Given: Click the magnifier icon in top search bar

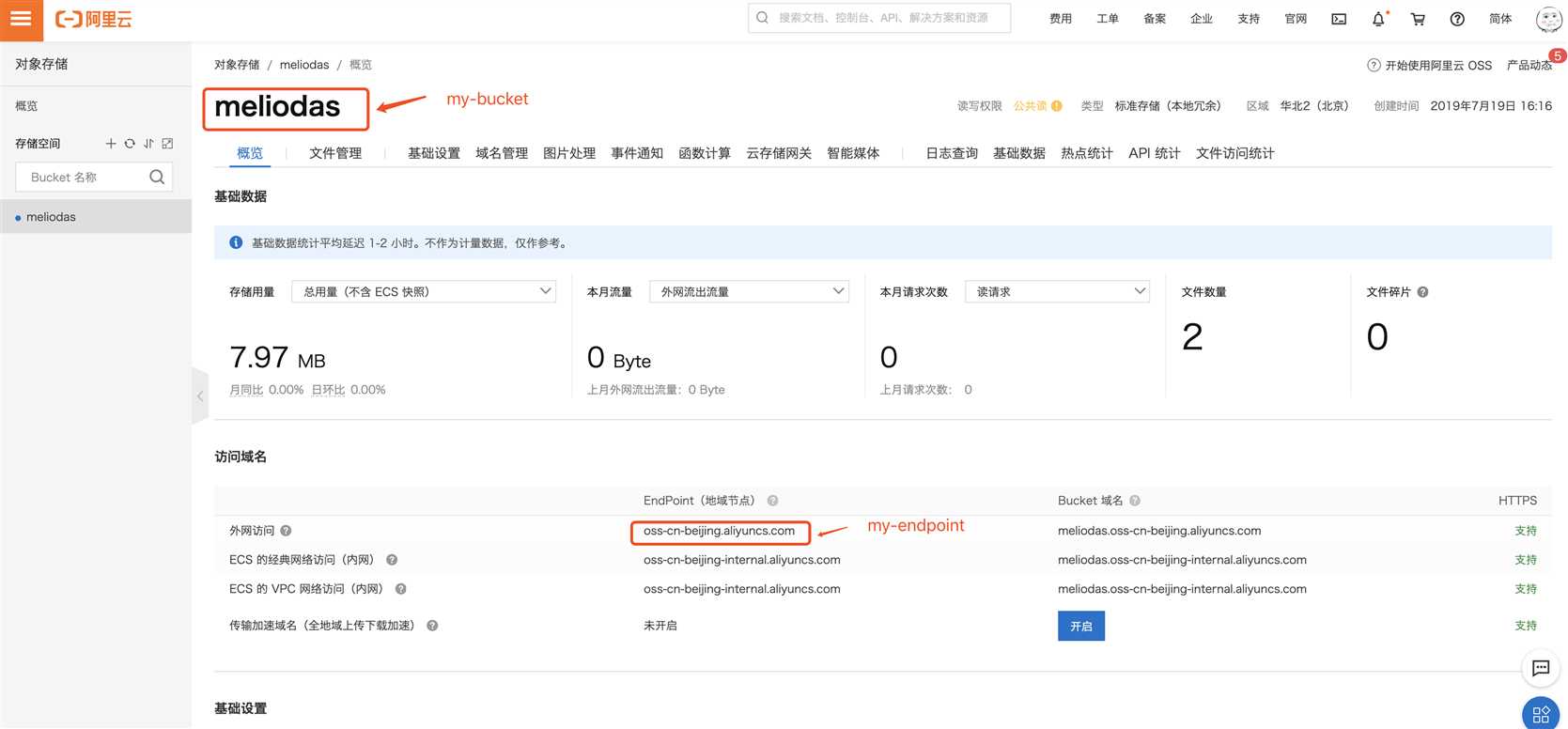Looking at the screenshot, I should tap(762, 18).
